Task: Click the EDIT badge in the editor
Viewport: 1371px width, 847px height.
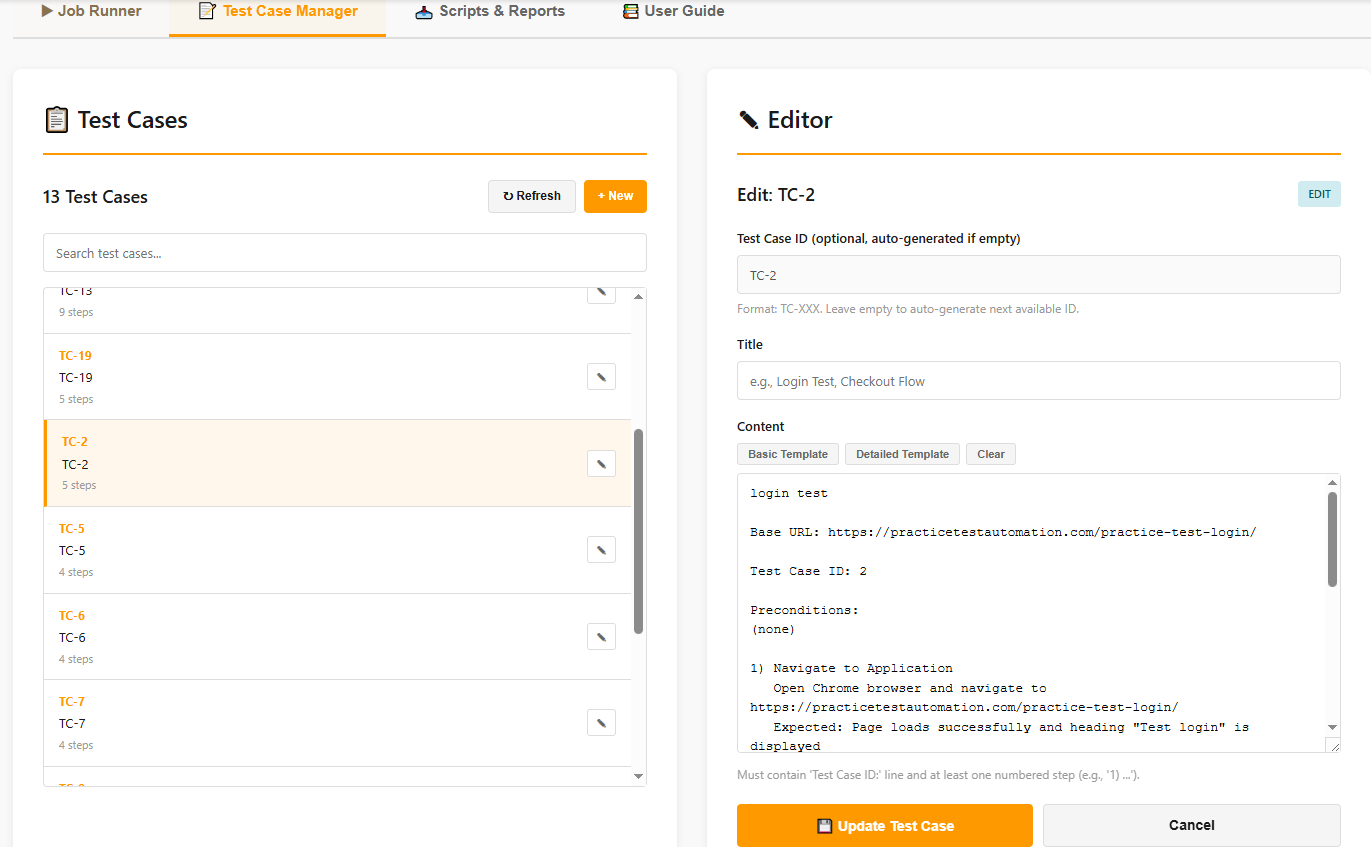Action: (x=1319, y=194)
